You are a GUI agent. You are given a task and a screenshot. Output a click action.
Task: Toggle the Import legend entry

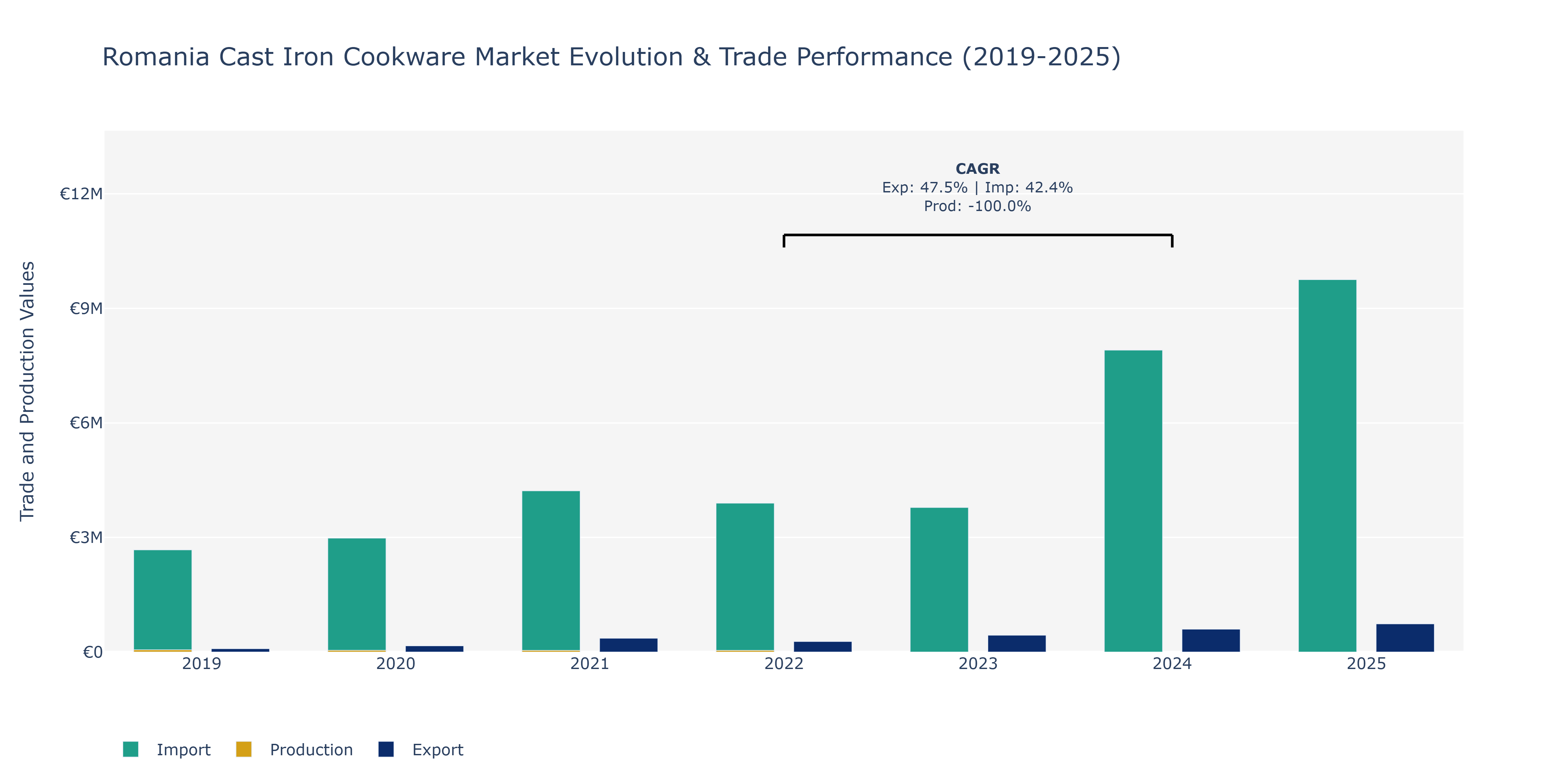[x=167, y=749]
